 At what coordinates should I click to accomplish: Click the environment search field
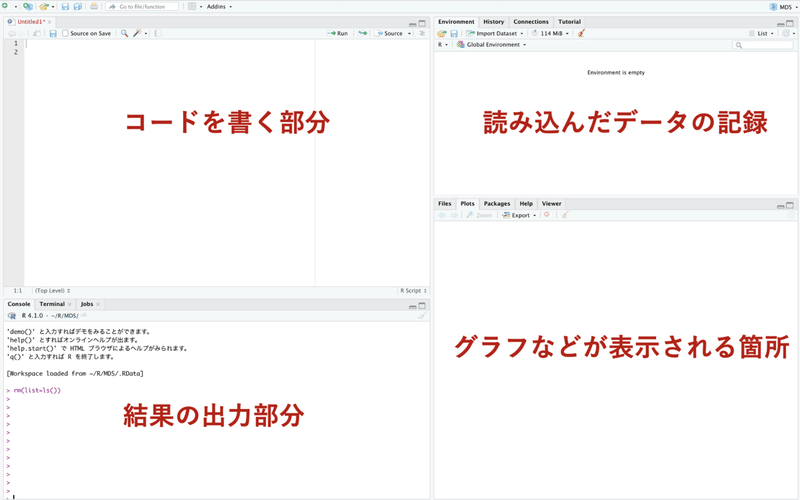763,45
